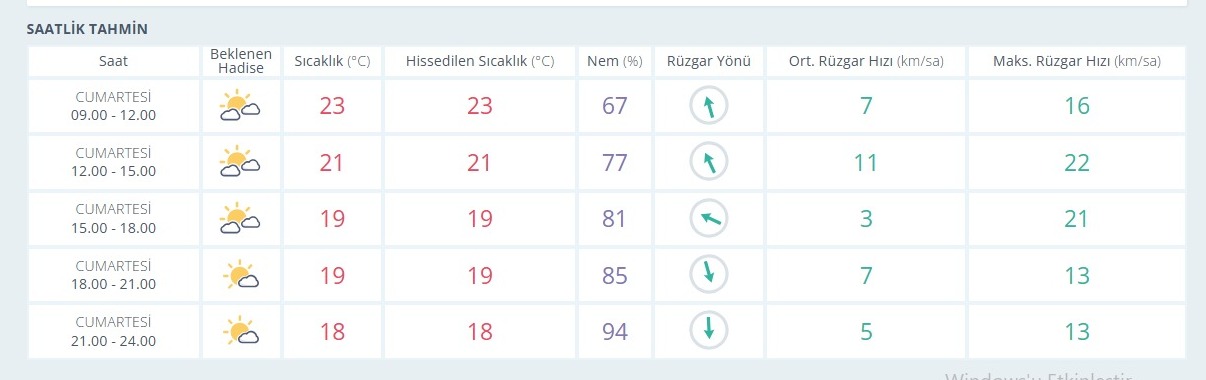Click the weather icon for 15.00 - 18.00

[240, 218]
